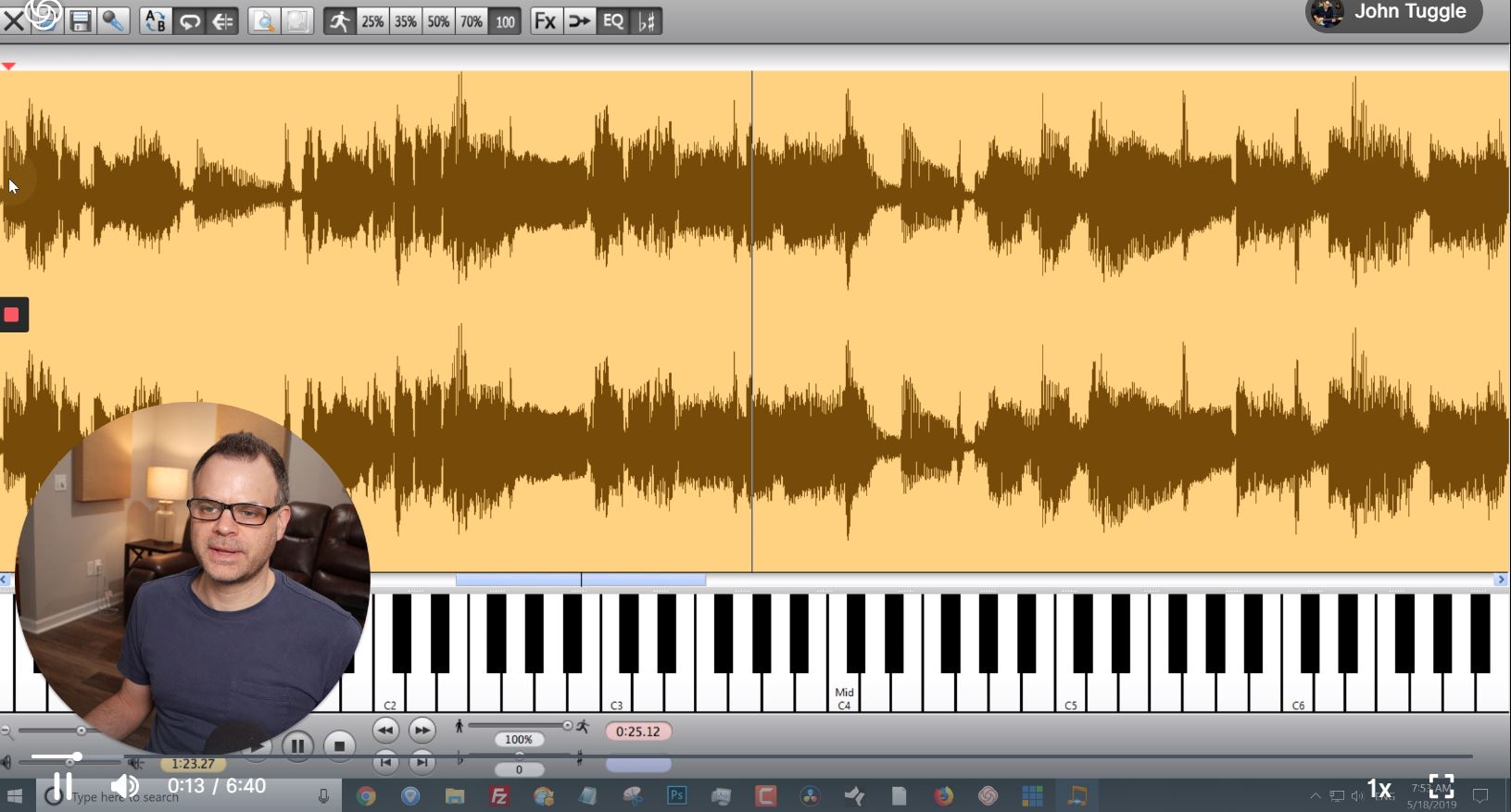Click the floppy disk save icon
Viewport: 1511px width, 812px height.
(81, 20)
